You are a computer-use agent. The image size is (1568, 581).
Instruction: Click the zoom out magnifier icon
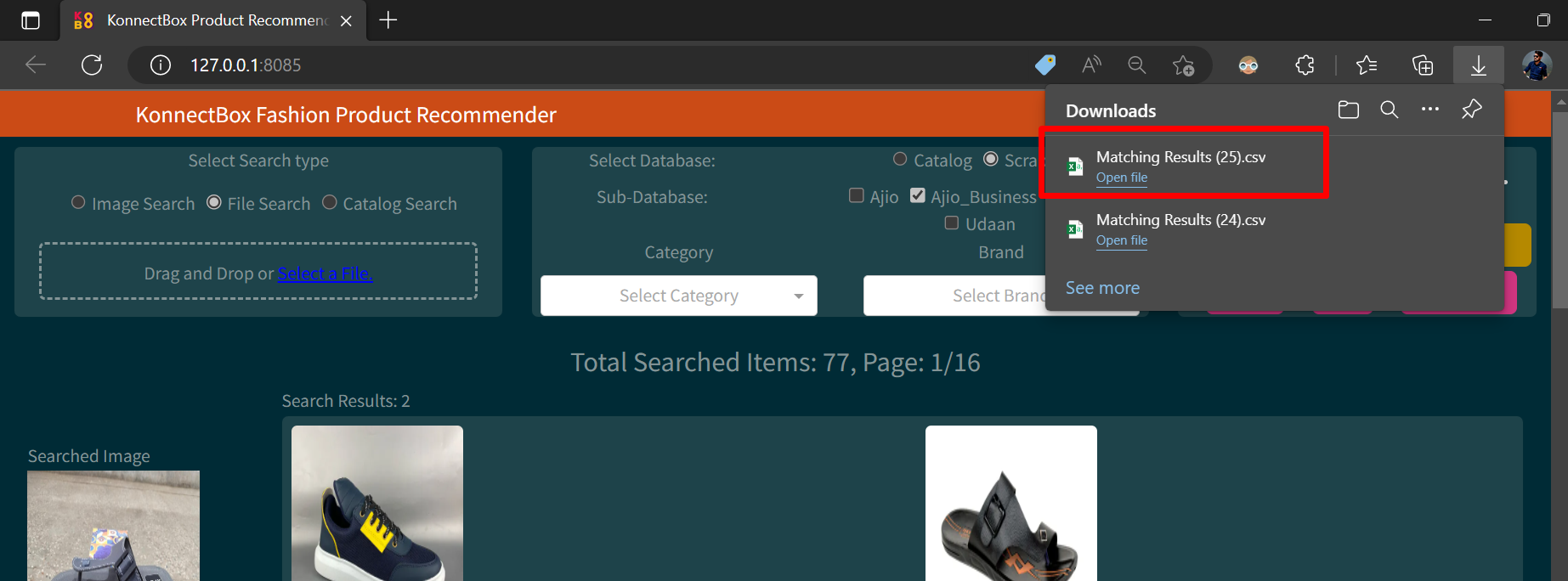click(1136, 65)
